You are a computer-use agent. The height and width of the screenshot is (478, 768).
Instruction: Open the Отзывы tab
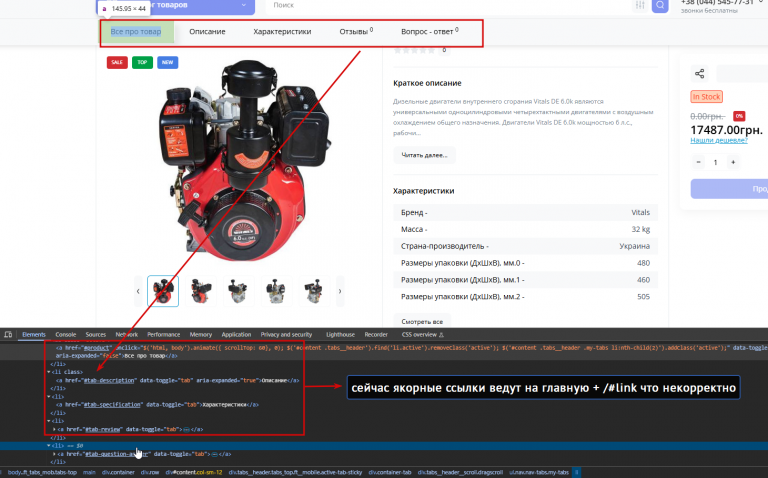coord(356,31)
